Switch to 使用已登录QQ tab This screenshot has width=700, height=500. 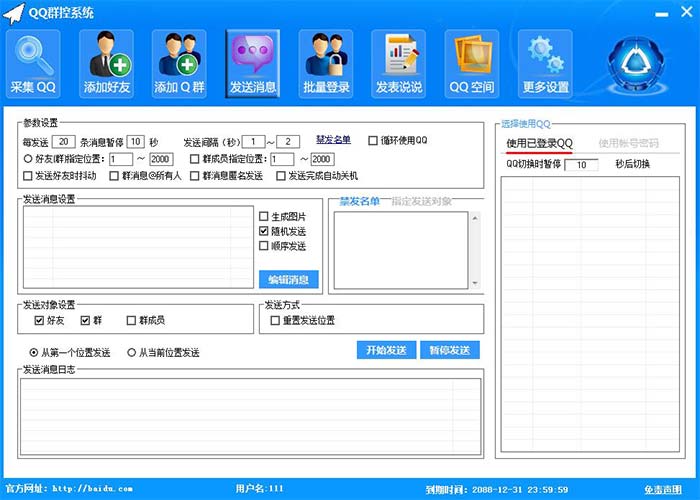[x=539, y=143]
